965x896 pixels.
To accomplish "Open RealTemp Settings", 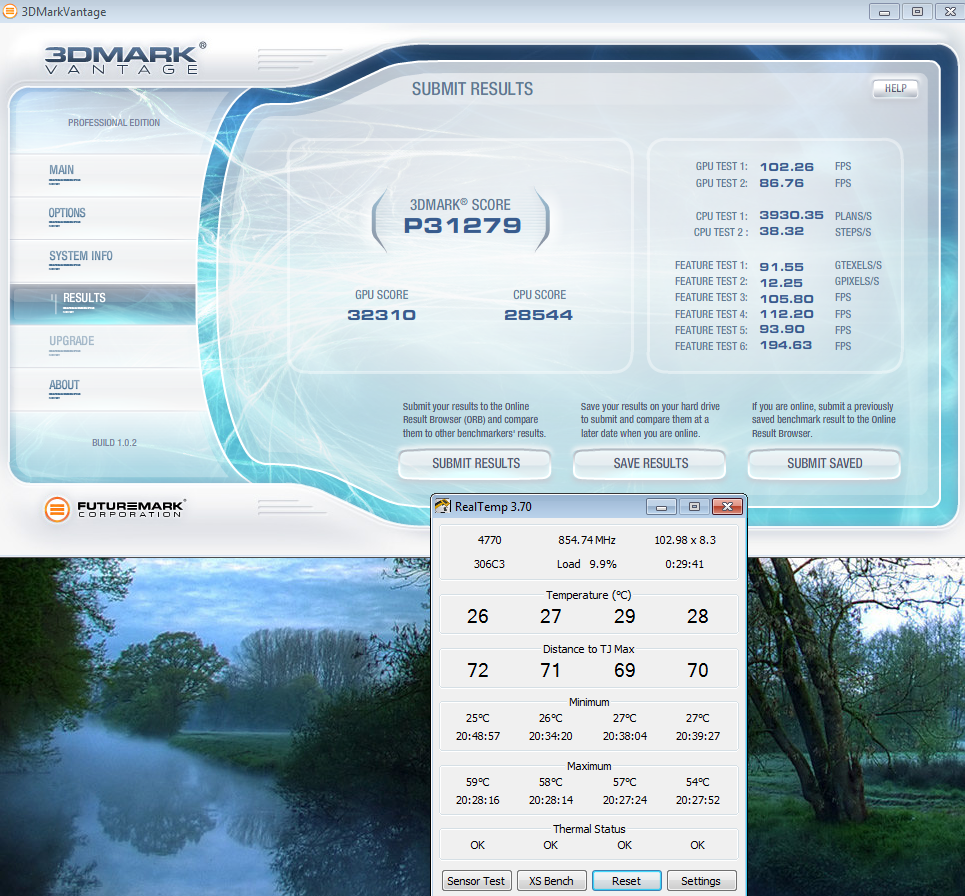I will tap(701, 881).
